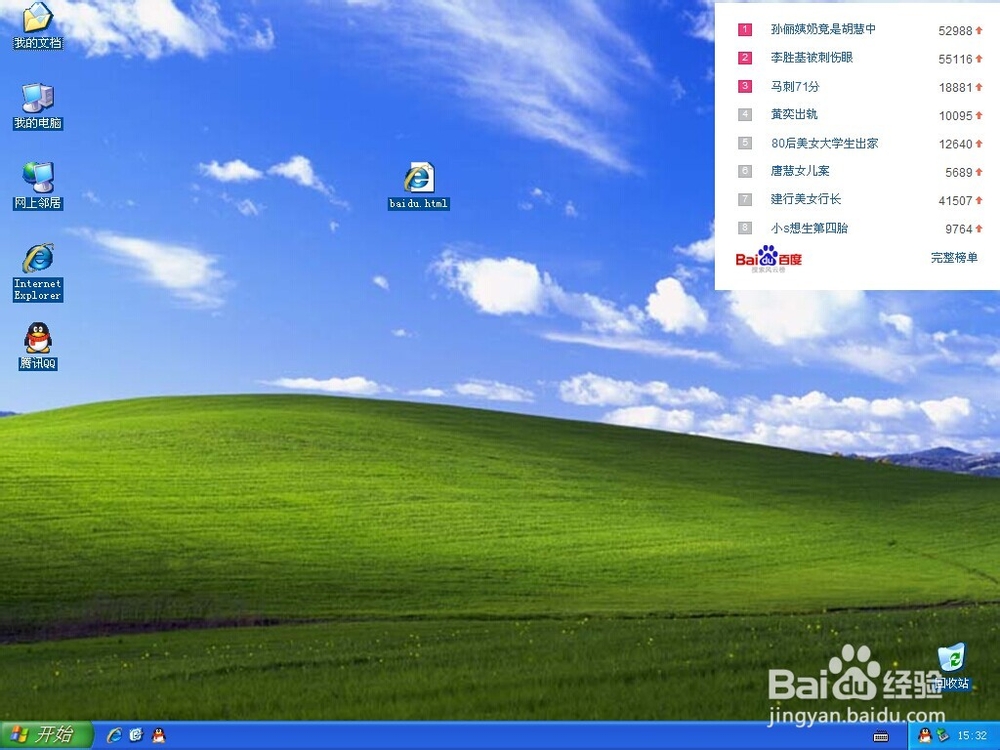Click the tray icon beside the QQ penguin
The height and width of the screenshot is (750, 1000).
(943, 735)
